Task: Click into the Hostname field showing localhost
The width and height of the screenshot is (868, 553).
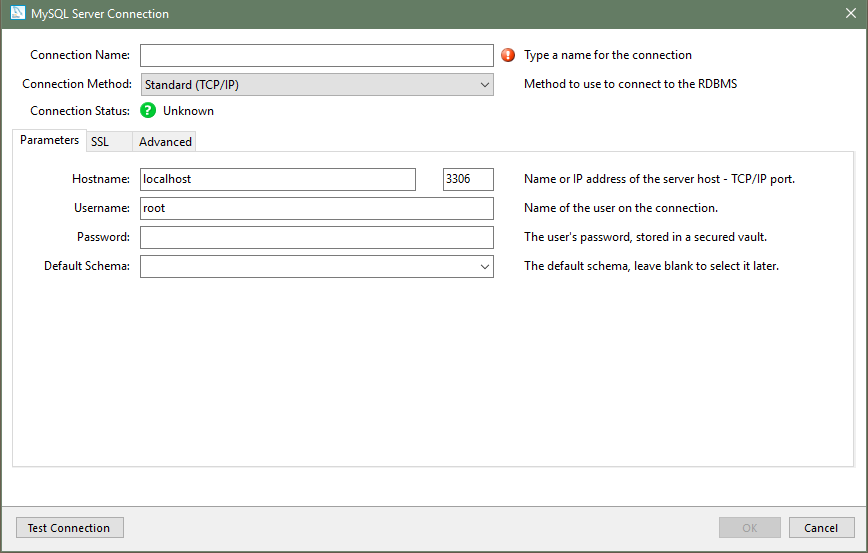Action: coord(278,179)
